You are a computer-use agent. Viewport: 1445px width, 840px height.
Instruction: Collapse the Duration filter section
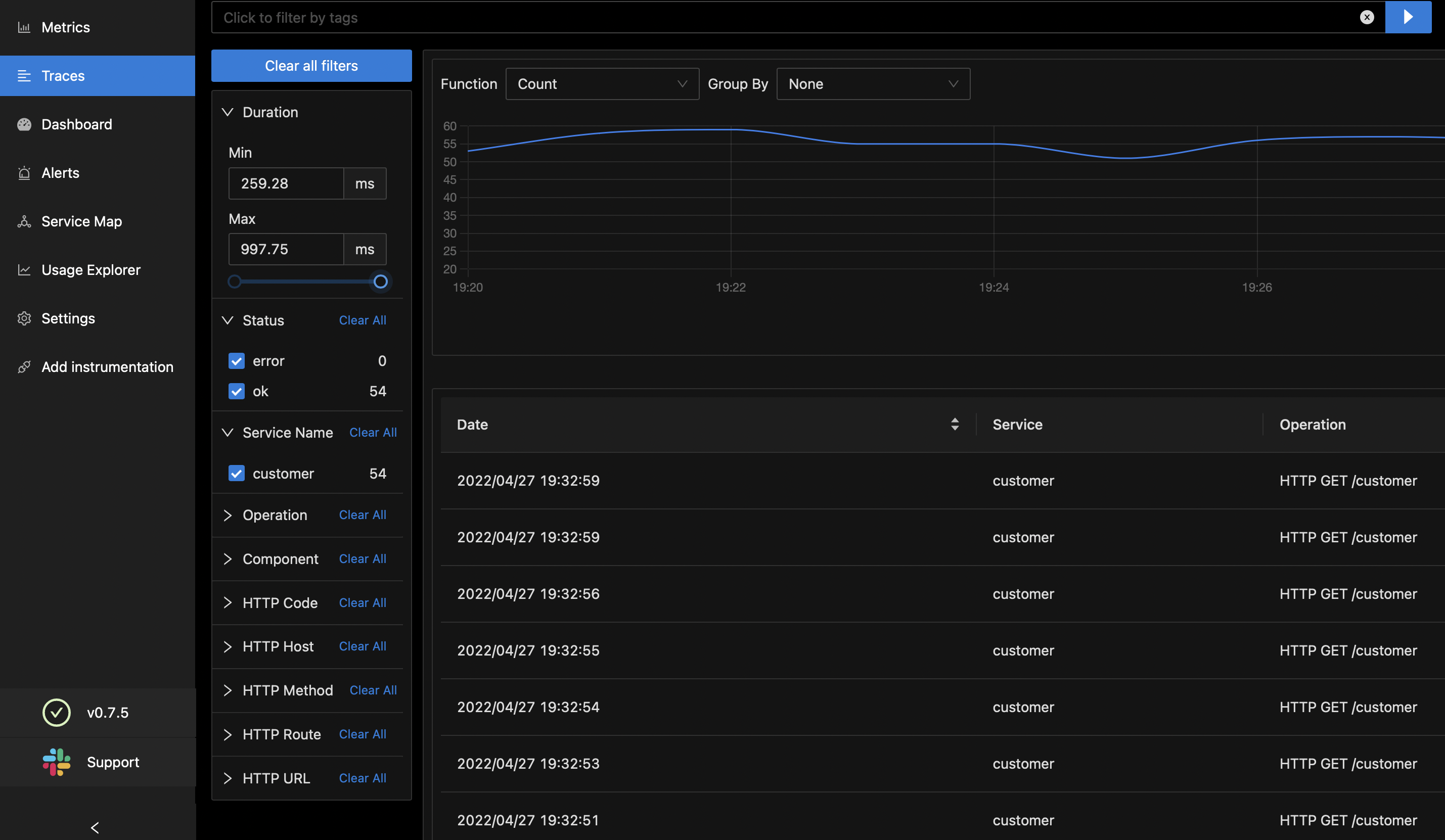(228, 112)
